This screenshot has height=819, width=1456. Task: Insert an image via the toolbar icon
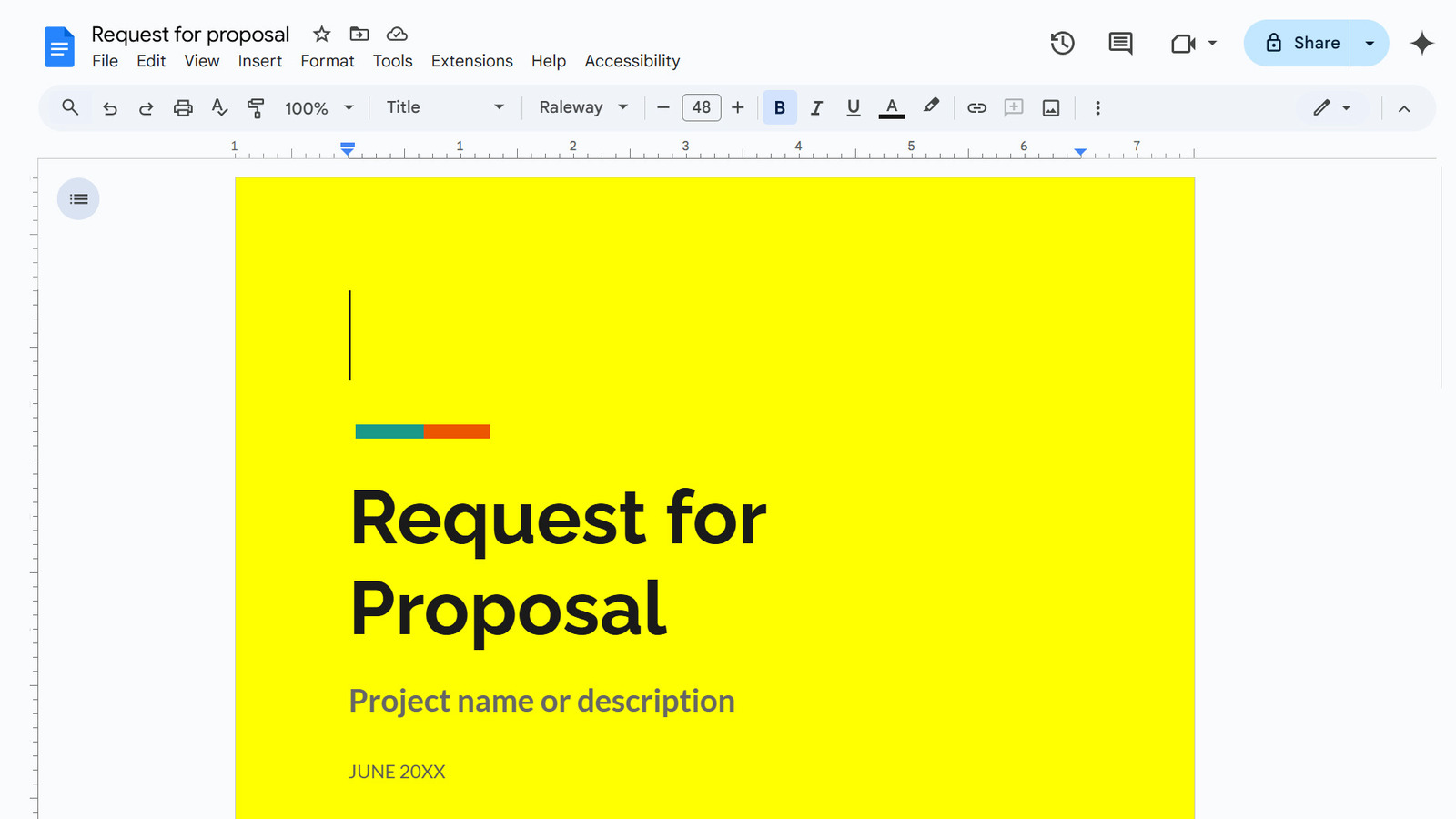1050,107
